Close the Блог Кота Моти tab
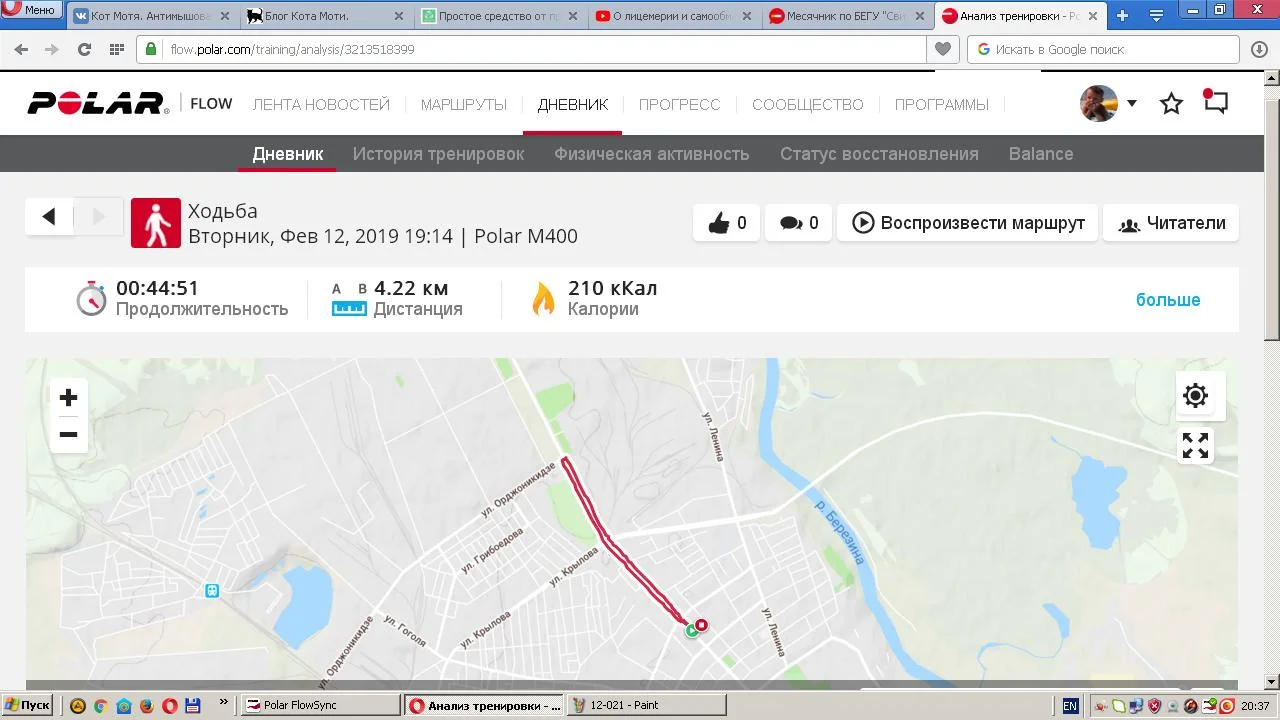This screenshot has height=720, width=1280. (x=399, y=16)
